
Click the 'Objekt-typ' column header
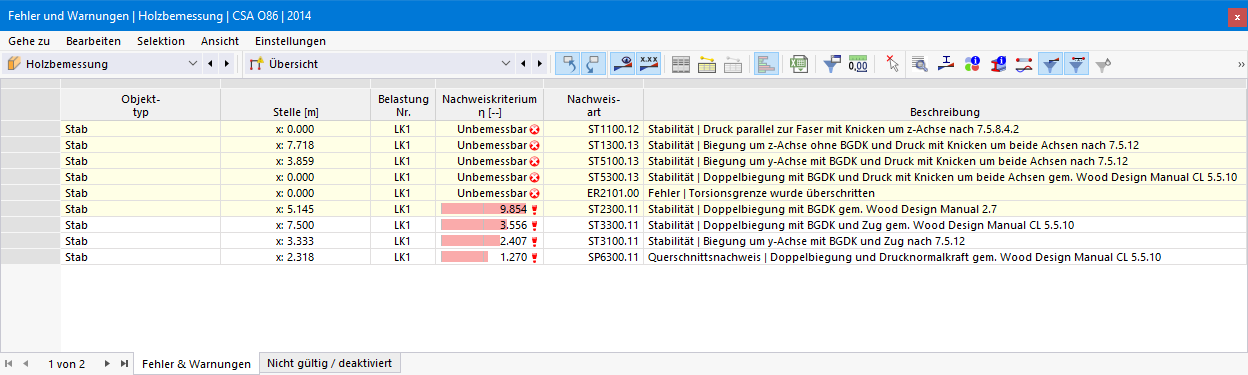pos(140,105)
